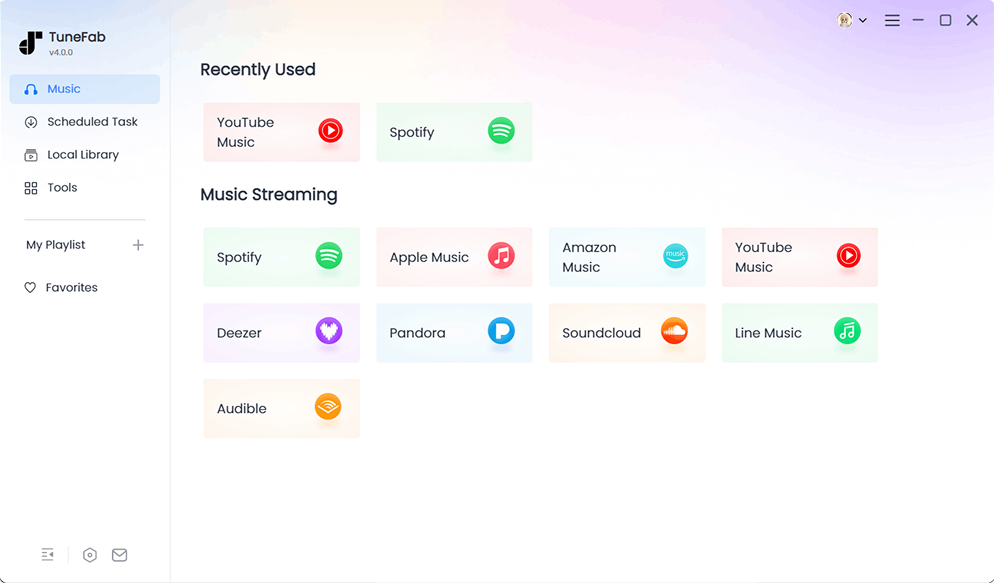Open Soundcloud from Music Streaming
This screenshot has width=995, height=583.
click(627, 333)
